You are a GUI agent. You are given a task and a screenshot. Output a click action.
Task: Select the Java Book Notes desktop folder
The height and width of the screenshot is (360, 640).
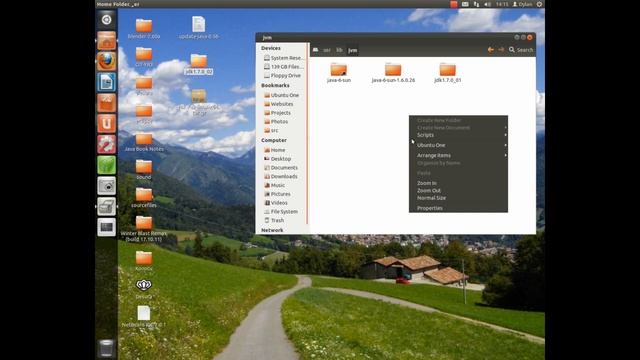pyautogui.click(x=144, y=142)
